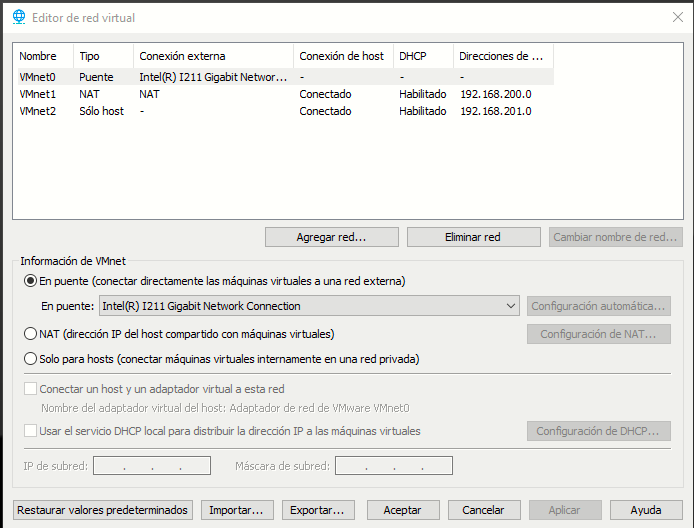694x528 pixels.
Task: Click the 'Agregar red...' button
Action: point(332,237)
